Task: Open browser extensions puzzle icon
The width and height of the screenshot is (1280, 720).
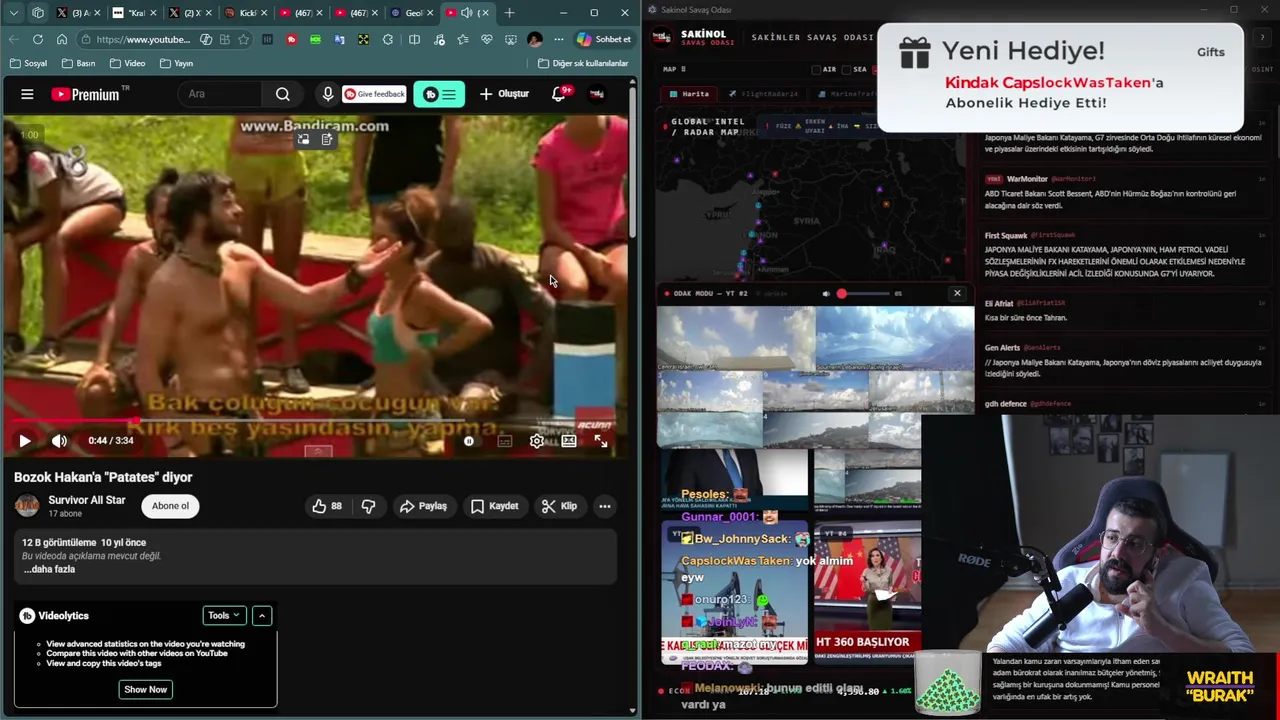Action: pyautogui.click(x=388, y=39)
